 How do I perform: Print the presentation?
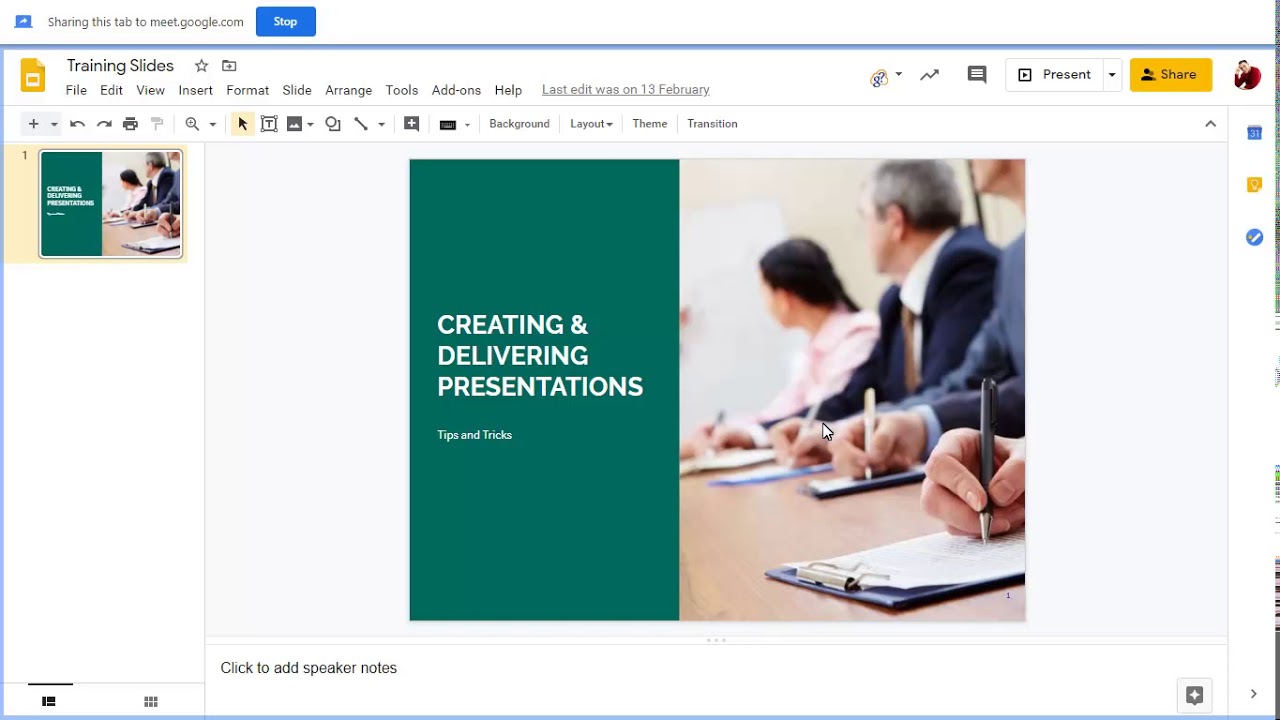click(x=130, y=124)
